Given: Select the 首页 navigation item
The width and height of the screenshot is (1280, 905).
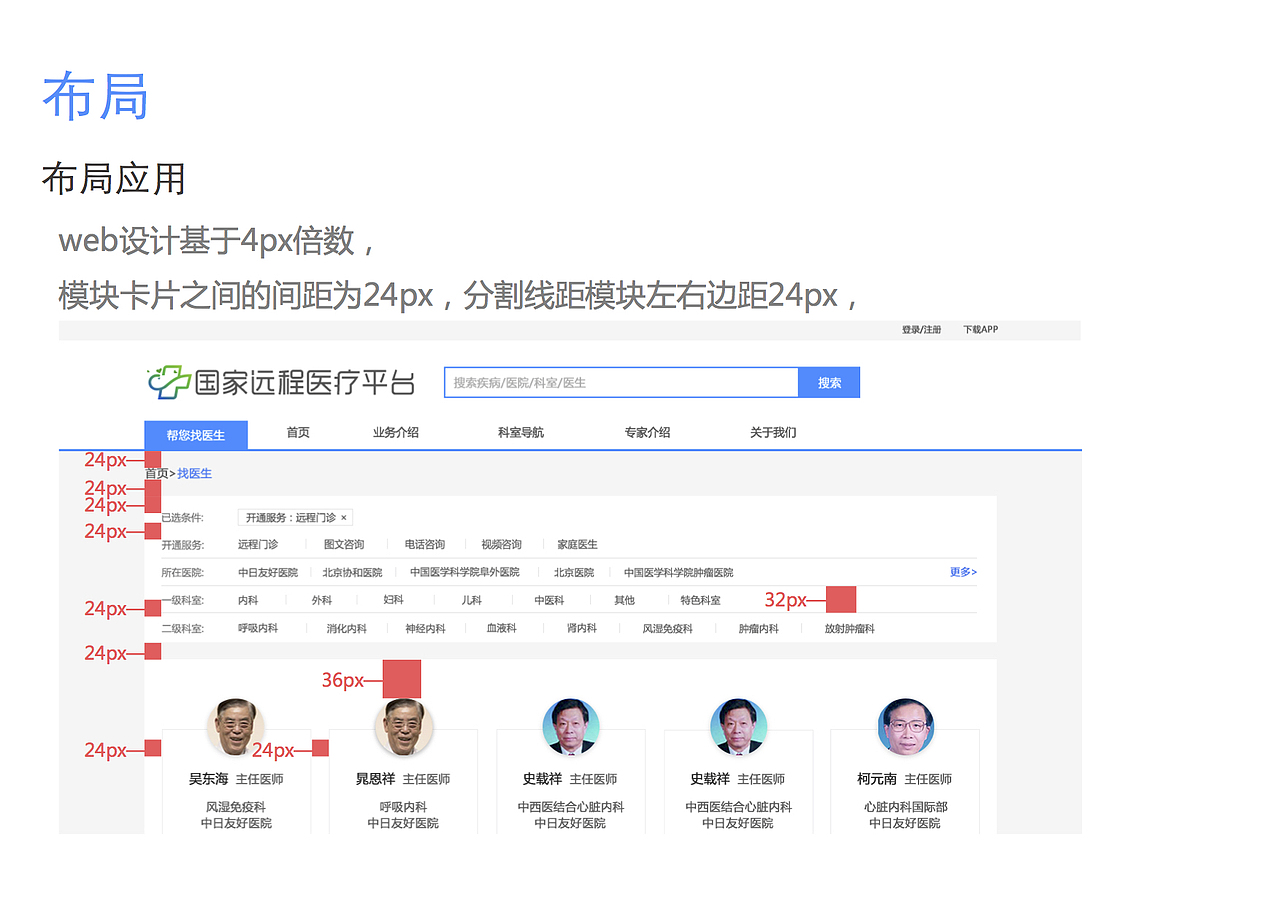Looking at the screenshot, I should tap(297, 432).
